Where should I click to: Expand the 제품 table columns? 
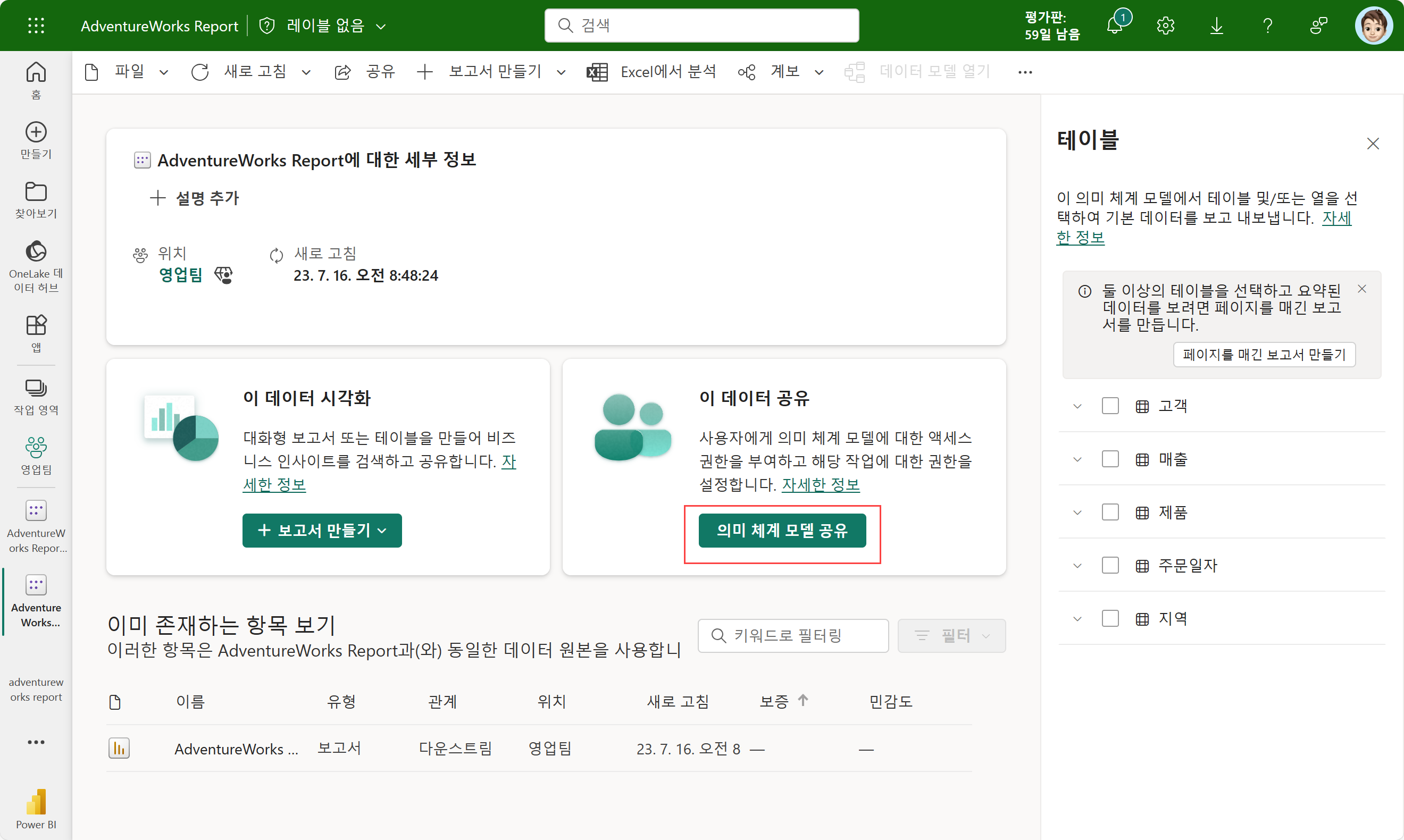point(1077,513)
